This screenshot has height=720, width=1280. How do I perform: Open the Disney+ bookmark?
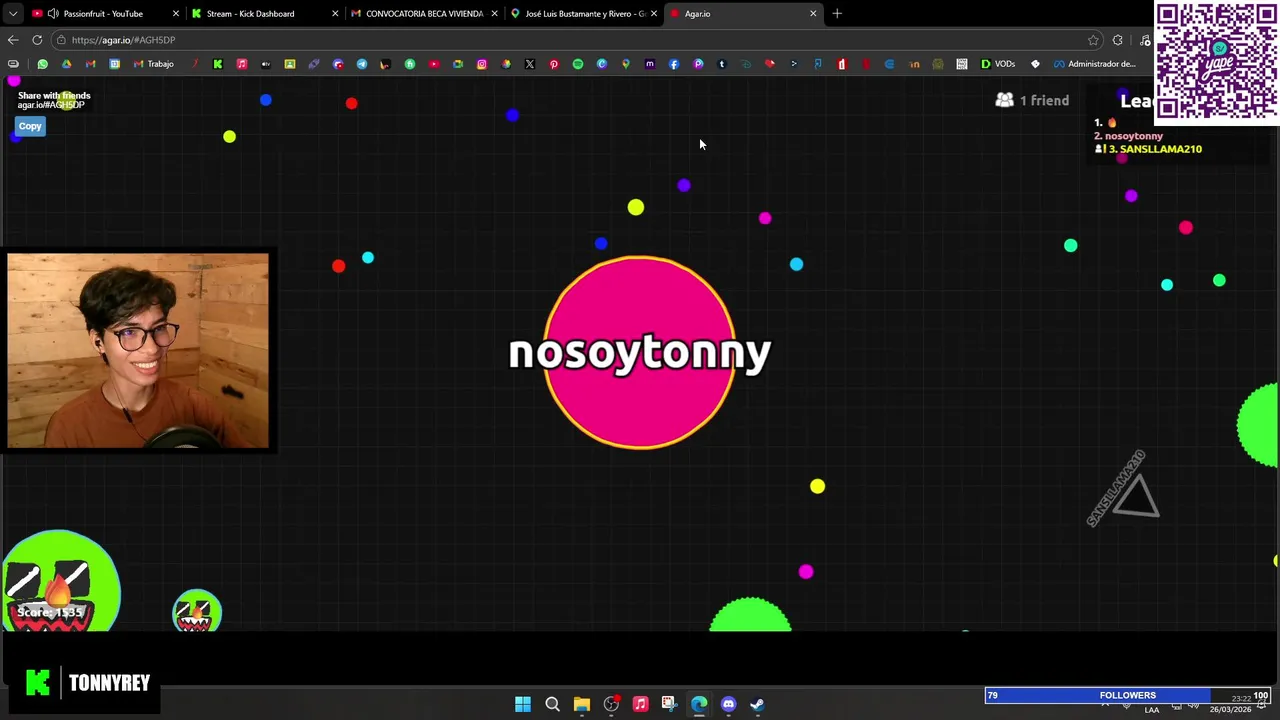[746, 64]
